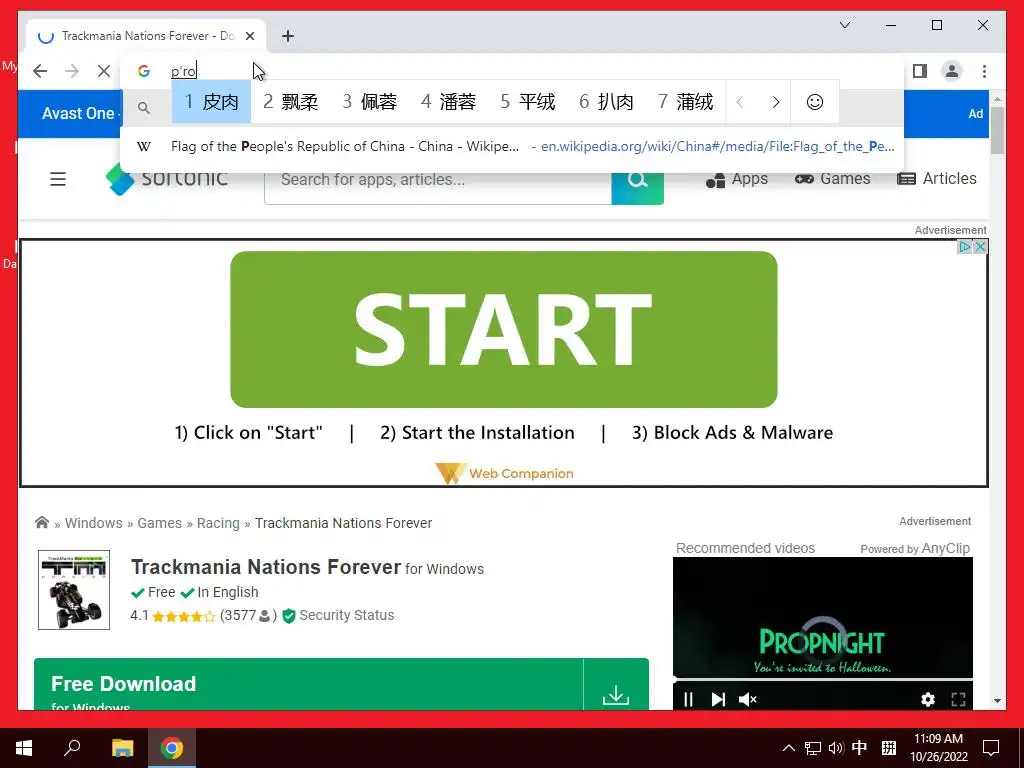Open the Chrome profile menu
Image resolution: width=1024 pixels, height=768 pixels.
pyautogui.click(x=952, y=71)
